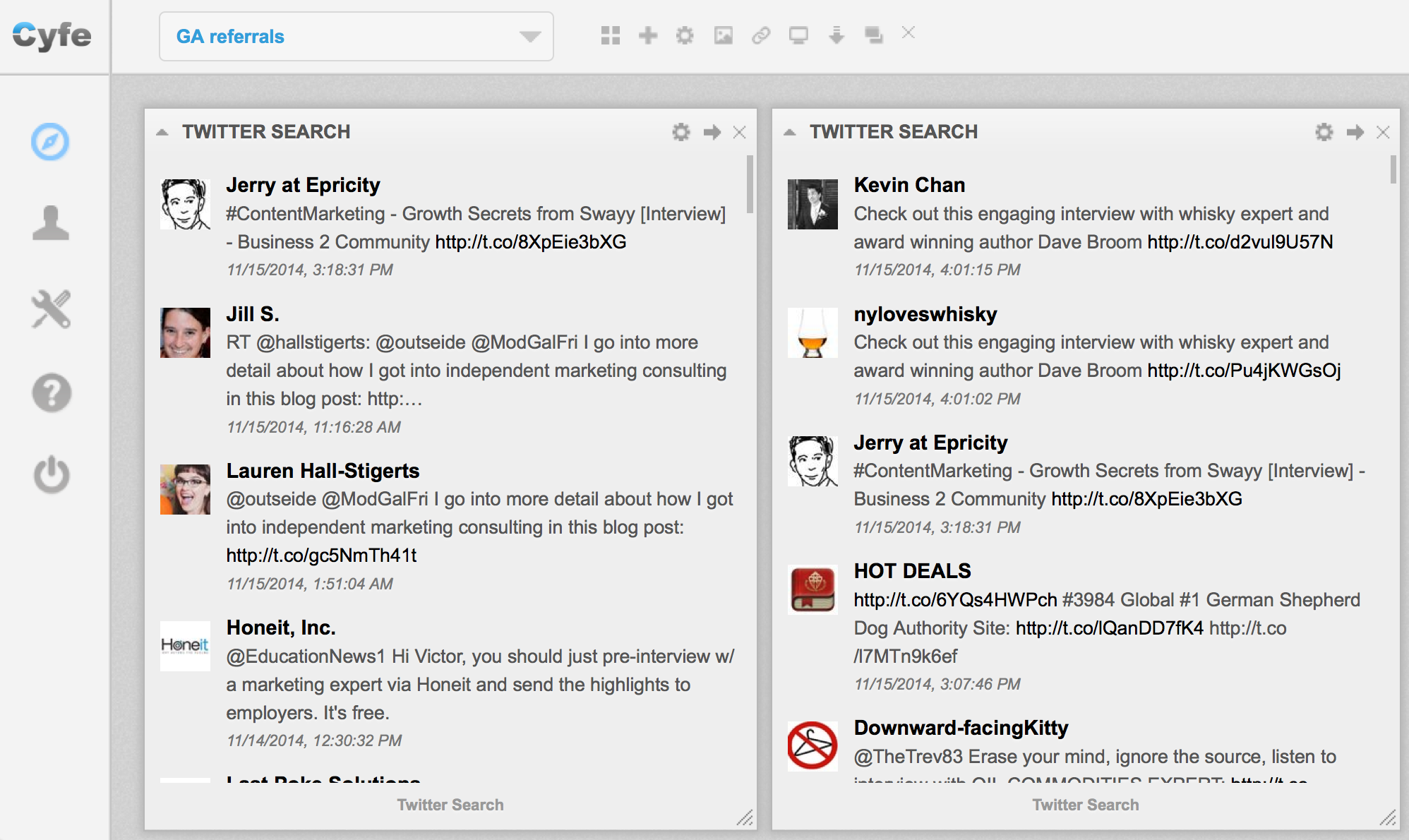Collapse the right Twitter Search widget
Screen dimensions: 1409x840
[790, 132]
